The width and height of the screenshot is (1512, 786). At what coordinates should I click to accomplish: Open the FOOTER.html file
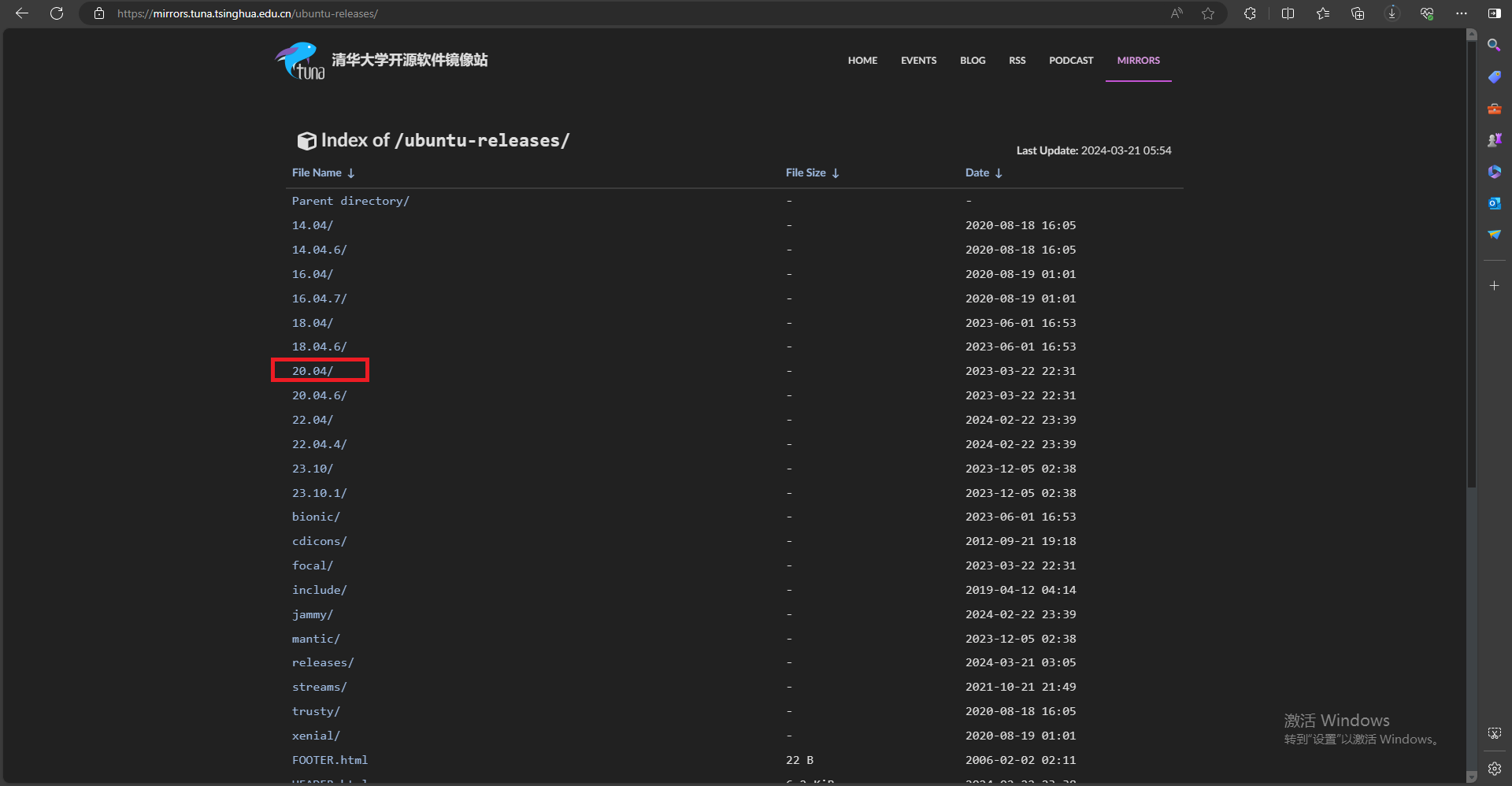(330, 760)
